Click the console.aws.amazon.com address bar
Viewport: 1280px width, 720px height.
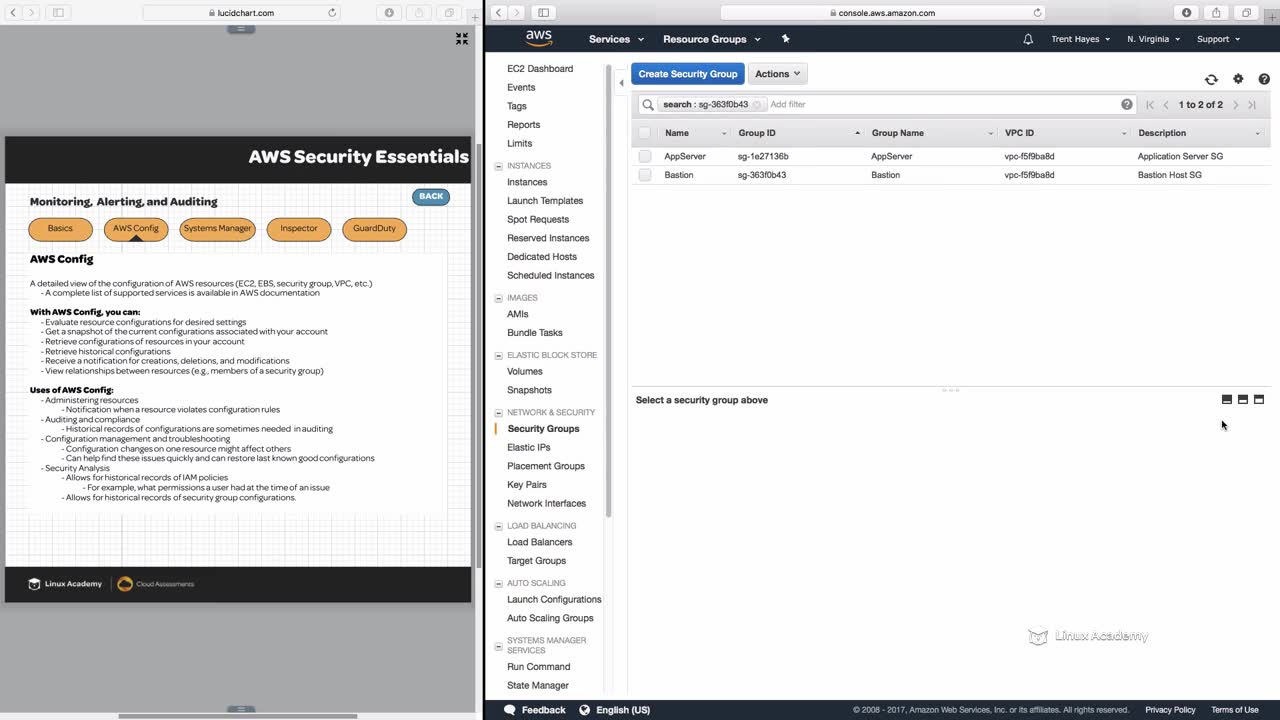(883, 13)
